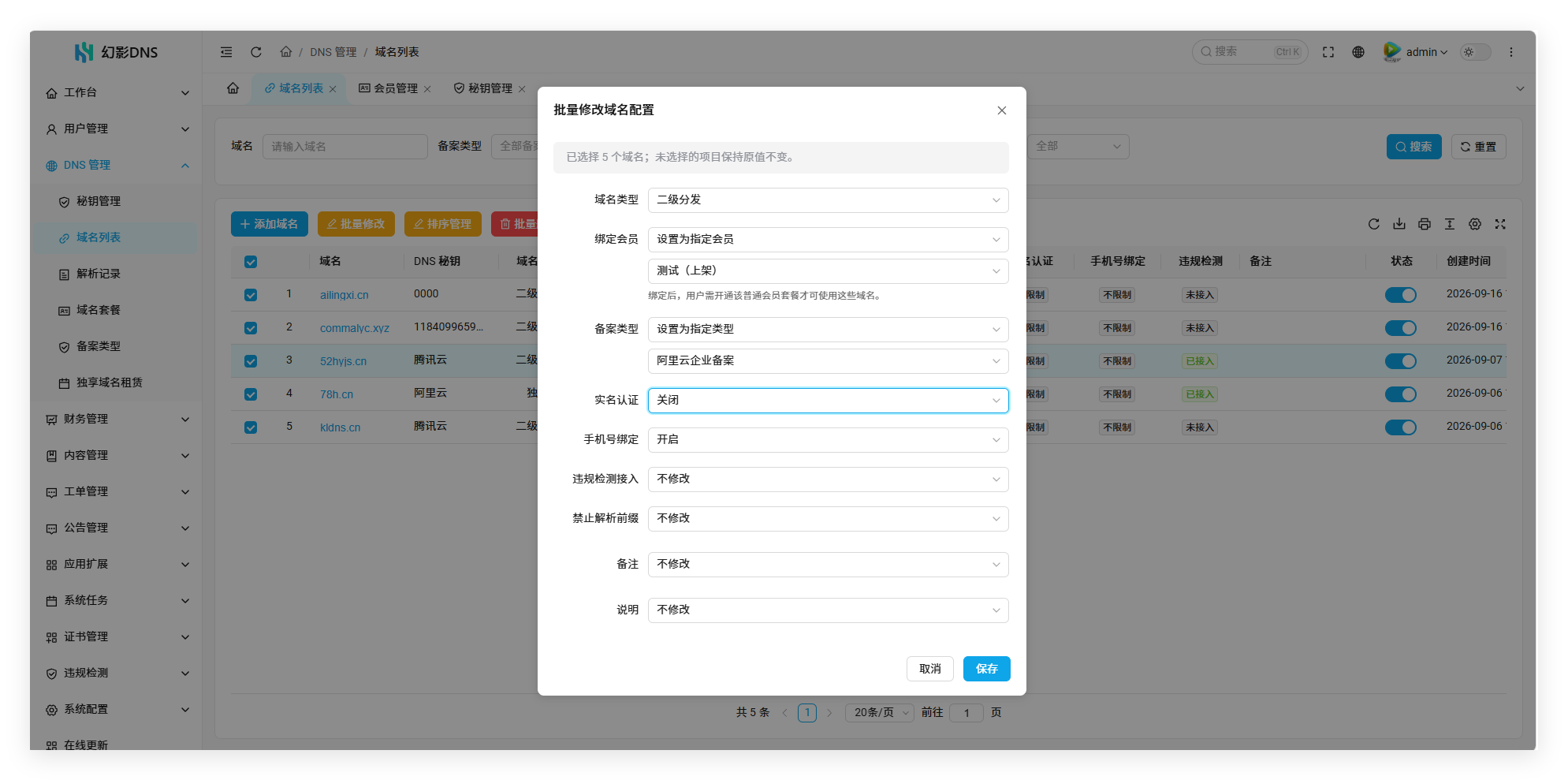
Task: Open the language globe icon
Action: click(1358, 52)
